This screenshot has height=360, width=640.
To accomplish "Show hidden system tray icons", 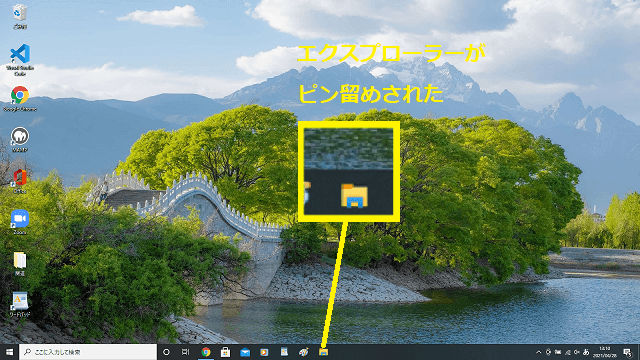I will pos(538,352).
